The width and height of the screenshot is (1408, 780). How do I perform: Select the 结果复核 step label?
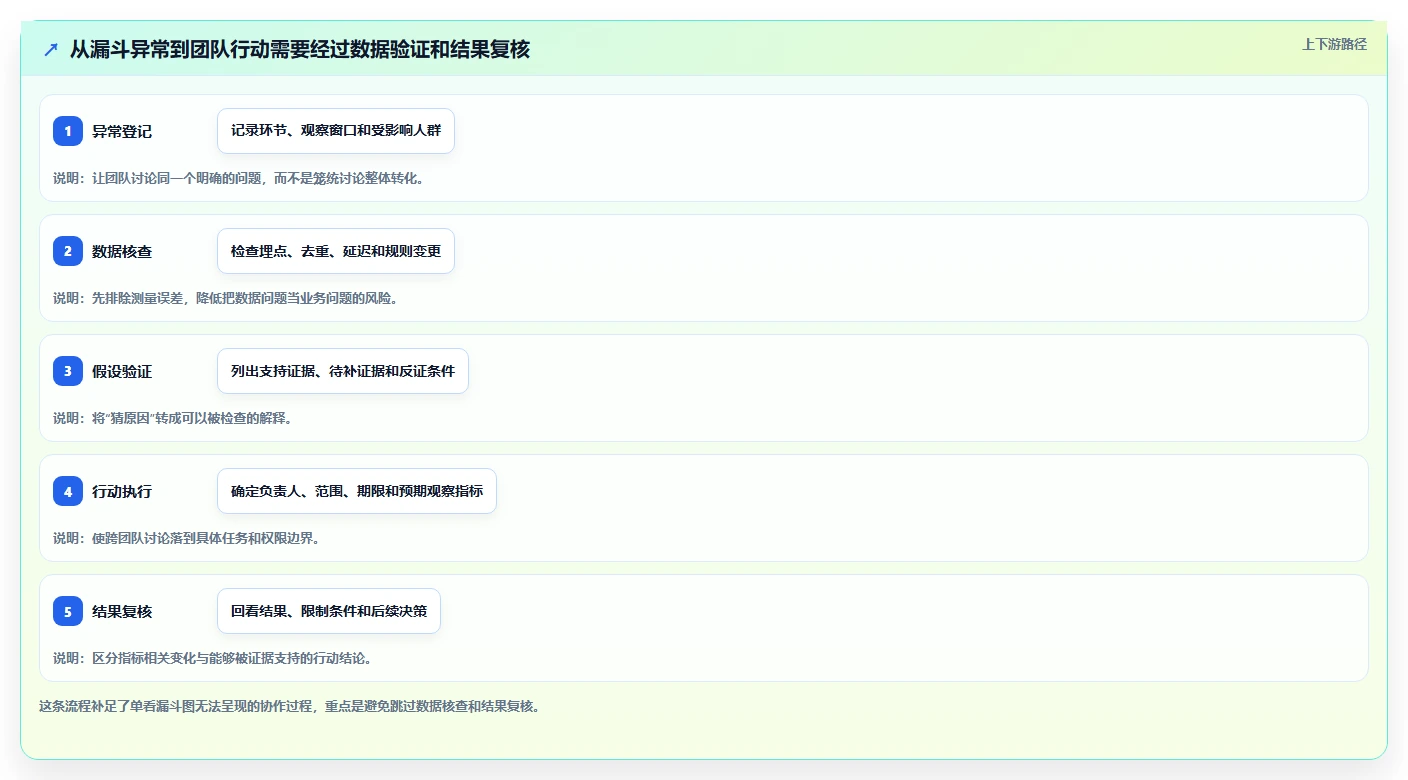tap(122, 611)
